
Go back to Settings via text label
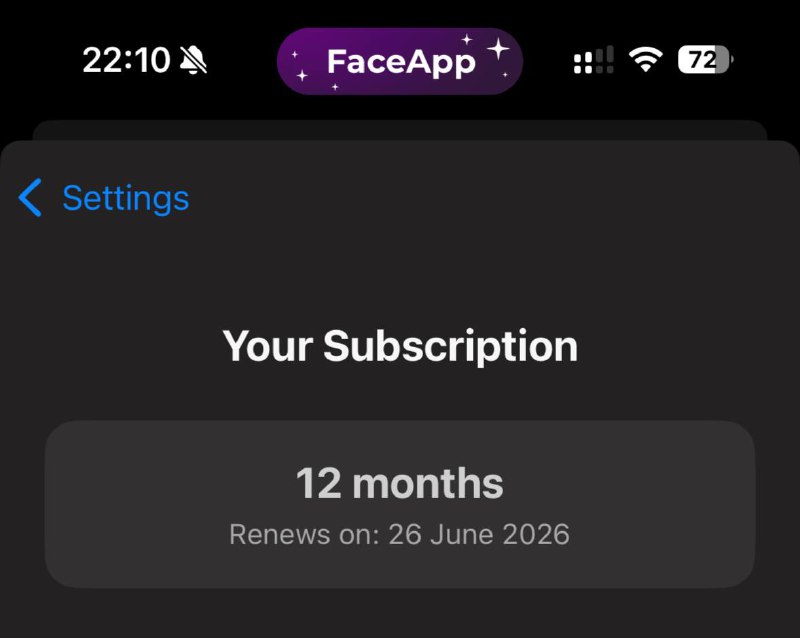[x=125, y=198]
